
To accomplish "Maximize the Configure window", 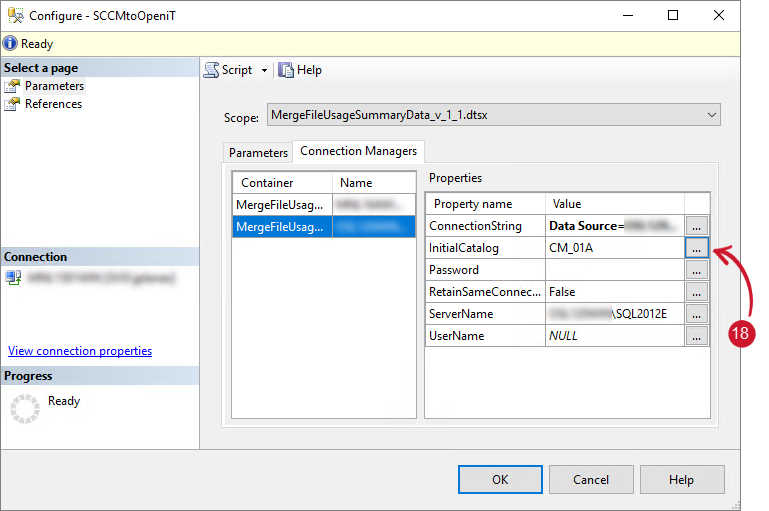I will pos(673,15).
